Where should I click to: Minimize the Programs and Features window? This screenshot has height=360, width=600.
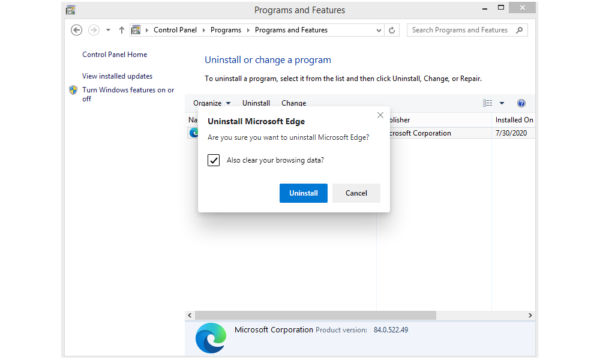tap(485, 8)
